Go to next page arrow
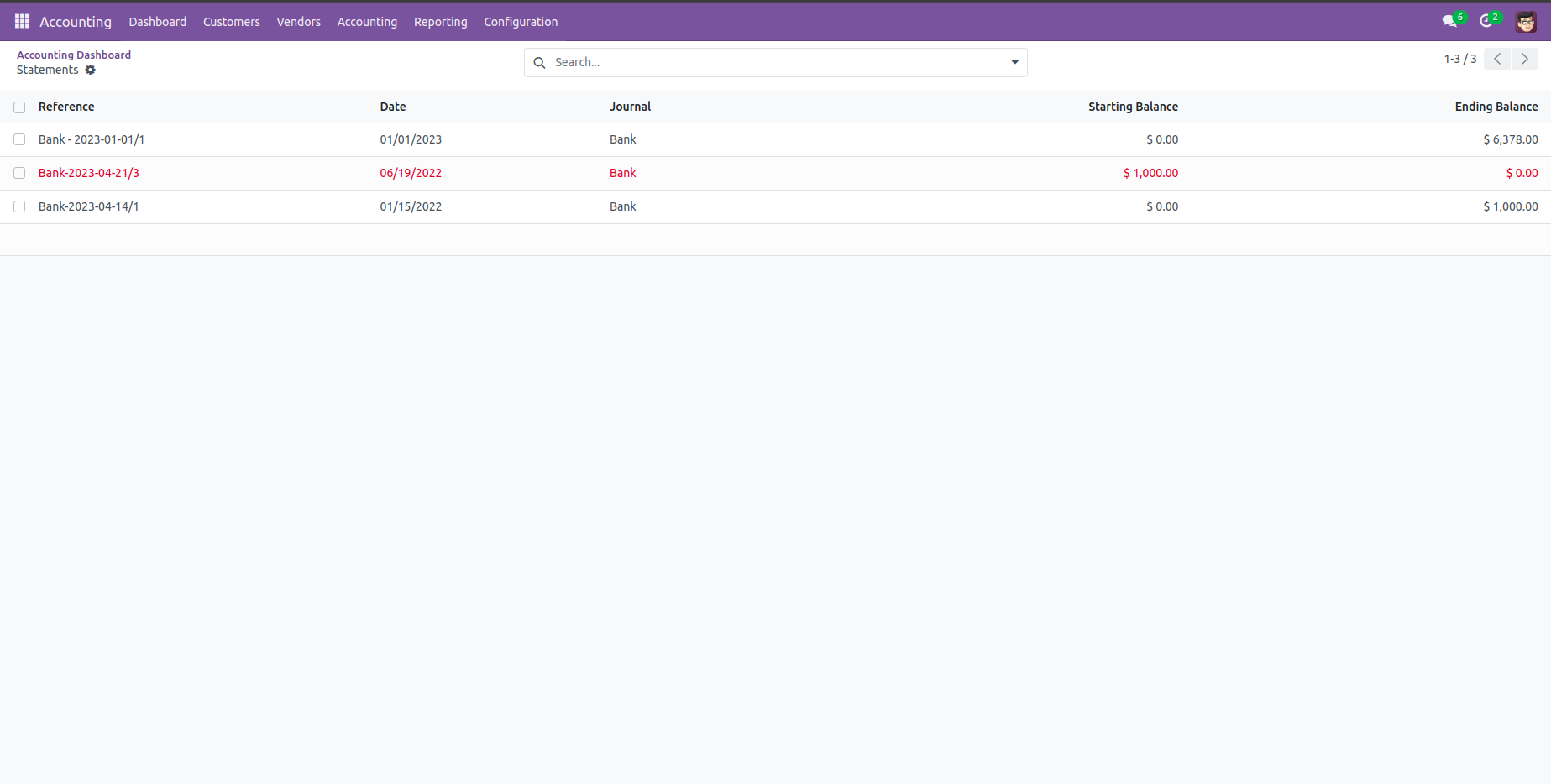1551x784 pixels. (x=1525, y=59)
